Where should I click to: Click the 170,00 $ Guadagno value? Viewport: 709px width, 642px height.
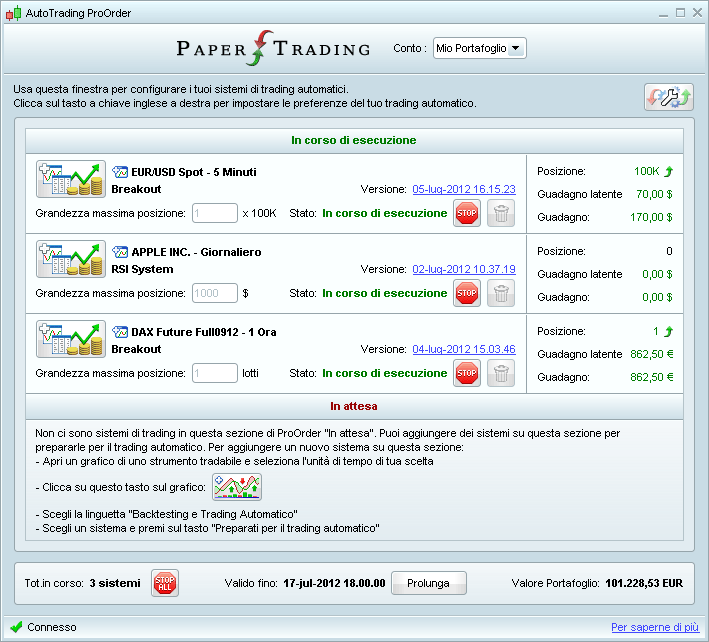[651, 217]
